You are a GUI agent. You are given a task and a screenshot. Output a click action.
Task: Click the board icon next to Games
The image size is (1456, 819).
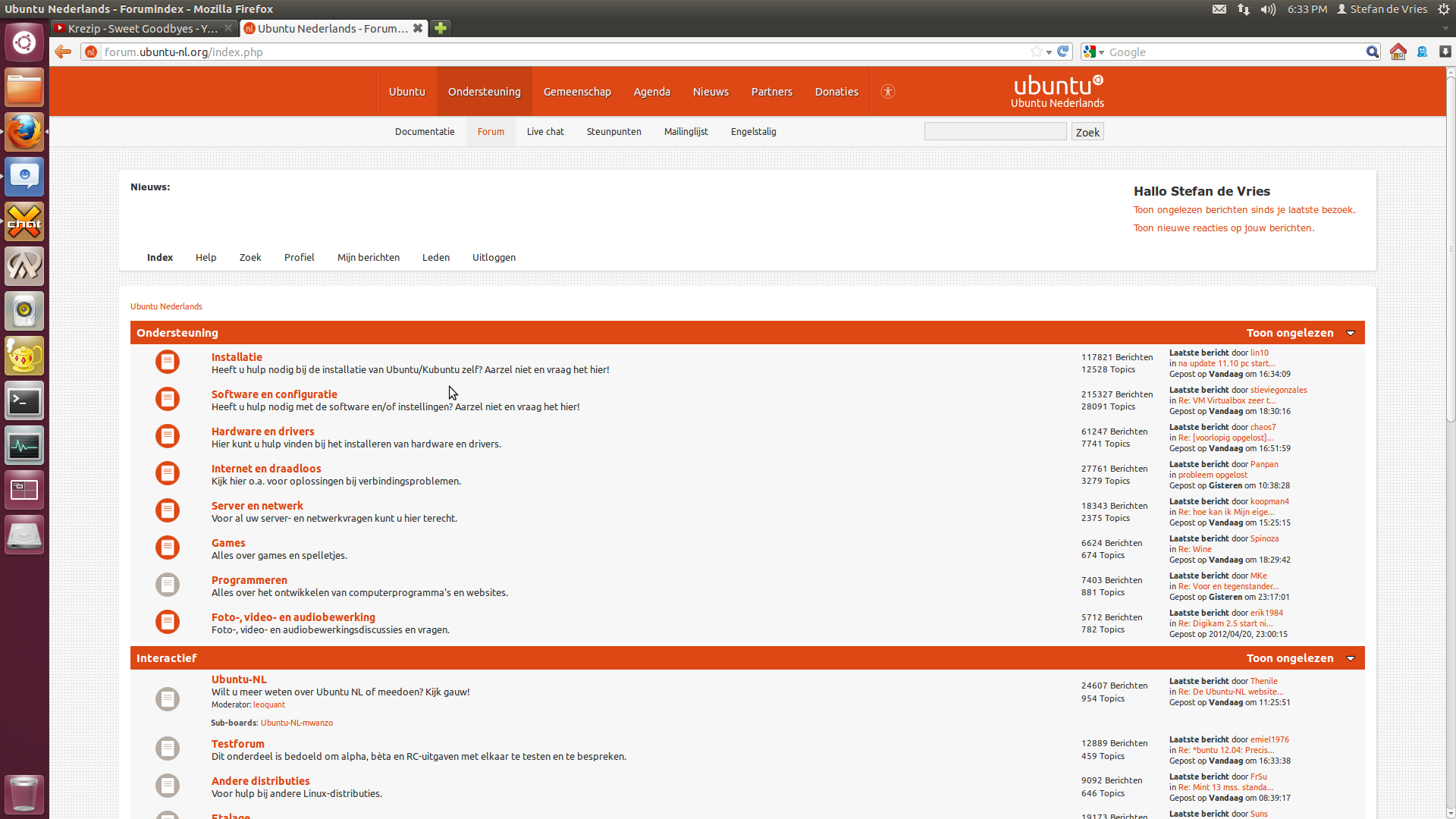(x=168, y=548)
